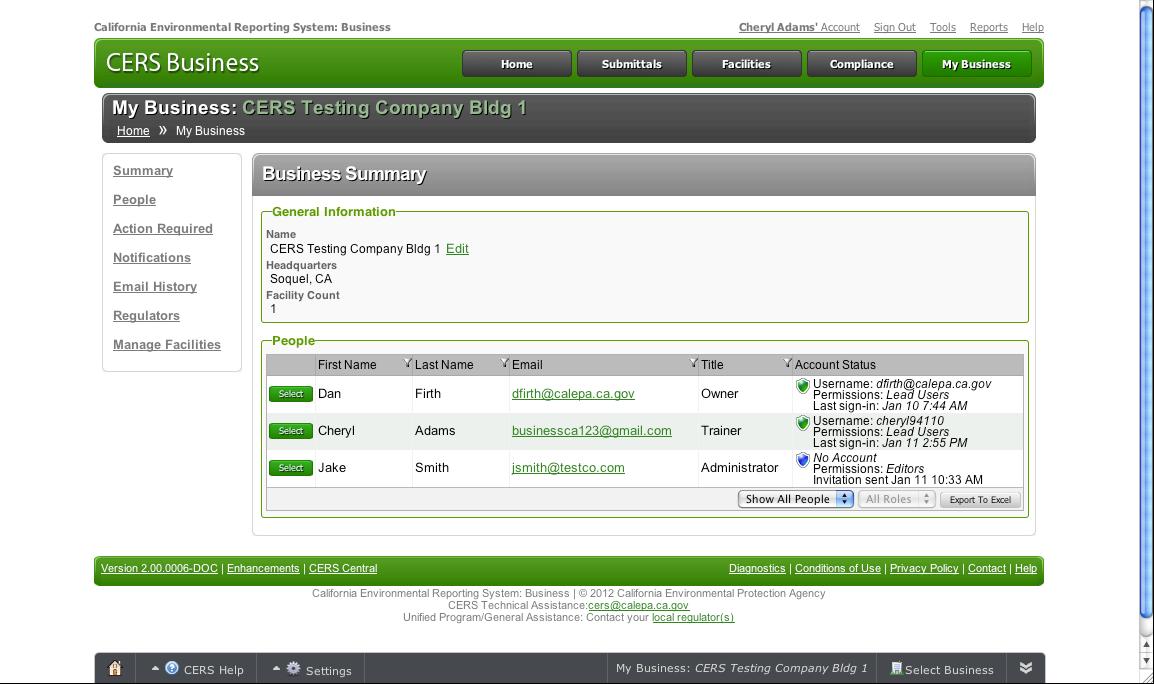Click the businessca123@gmail.com email link
1154x684 pixels.
click(x=592, y=431)
